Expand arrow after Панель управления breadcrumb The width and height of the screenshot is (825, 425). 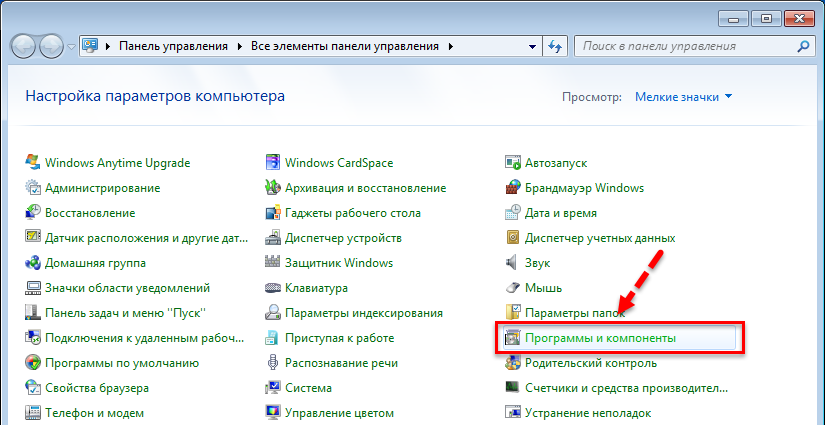(x=239, y=46)
